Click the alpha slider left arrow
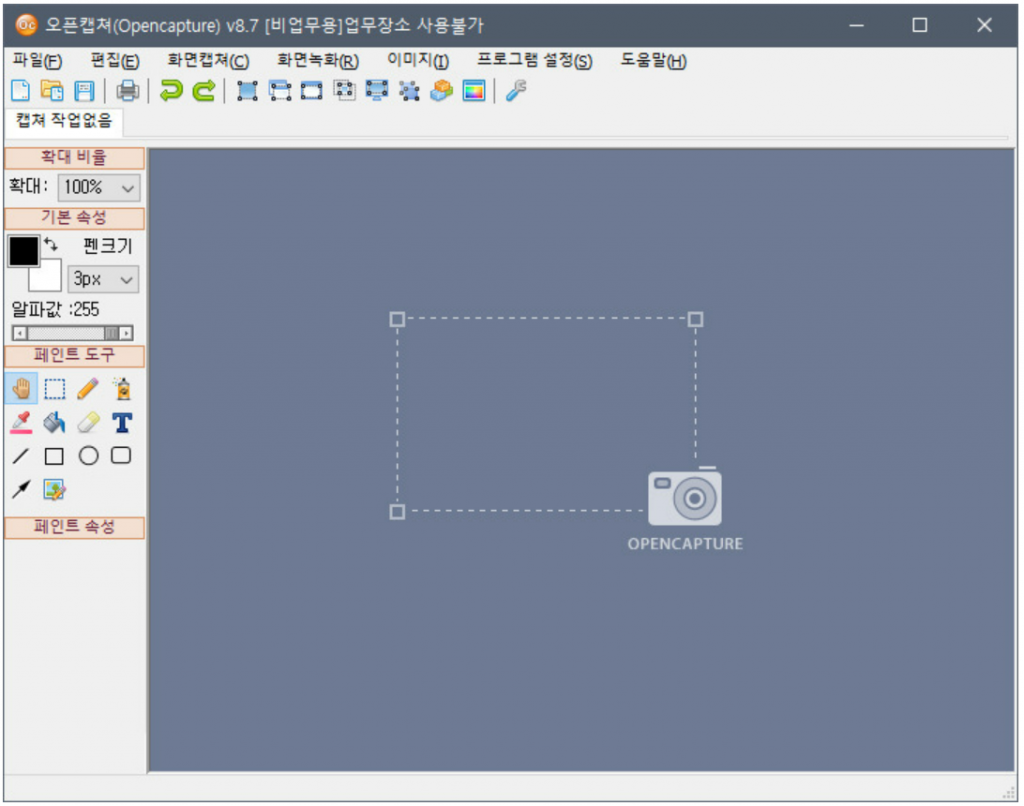This screenshot has height=806, width=1024. [20, 333]
